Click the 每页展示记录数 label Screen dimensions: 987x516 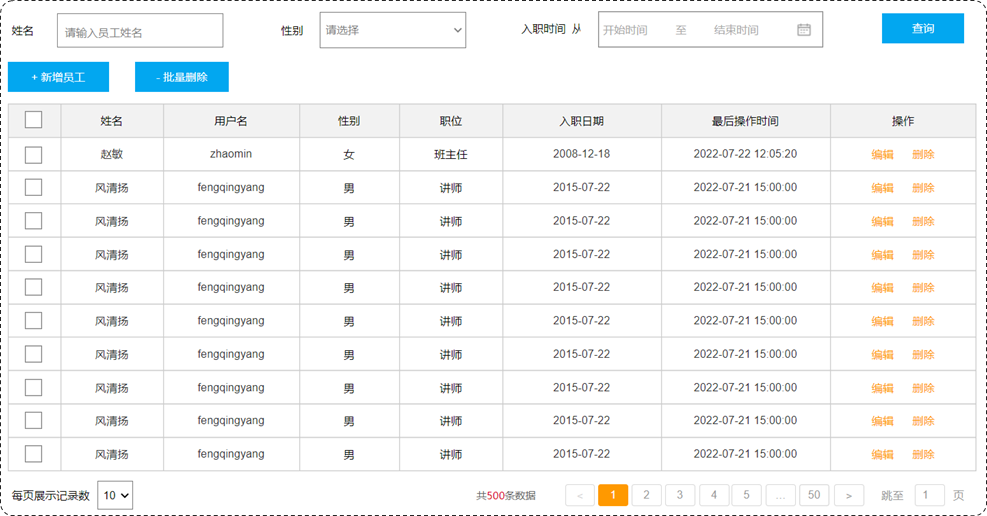coord(51,496)
